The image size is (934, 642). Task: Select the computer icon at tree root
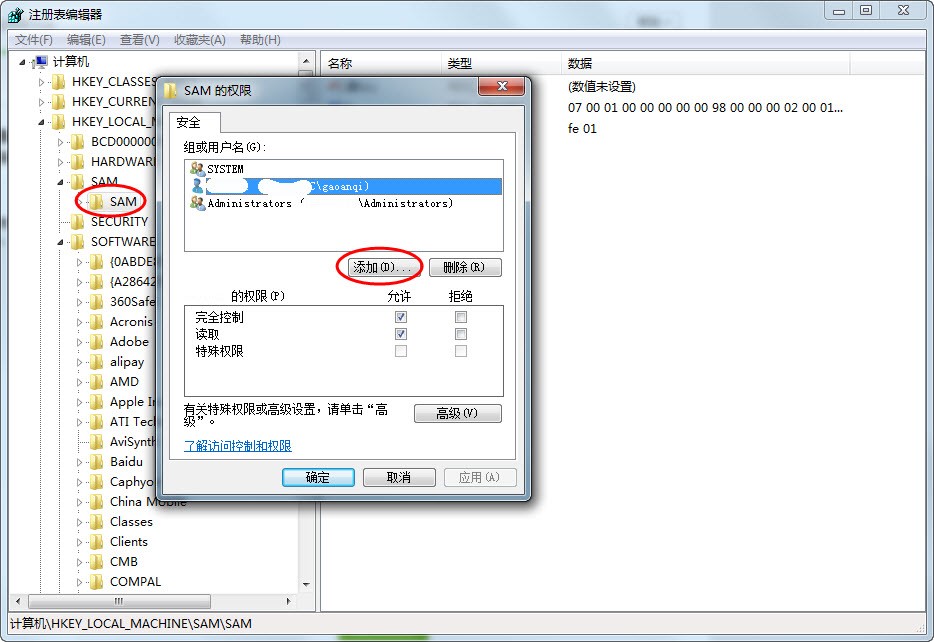pyautogui.click(x=41, y=61)
